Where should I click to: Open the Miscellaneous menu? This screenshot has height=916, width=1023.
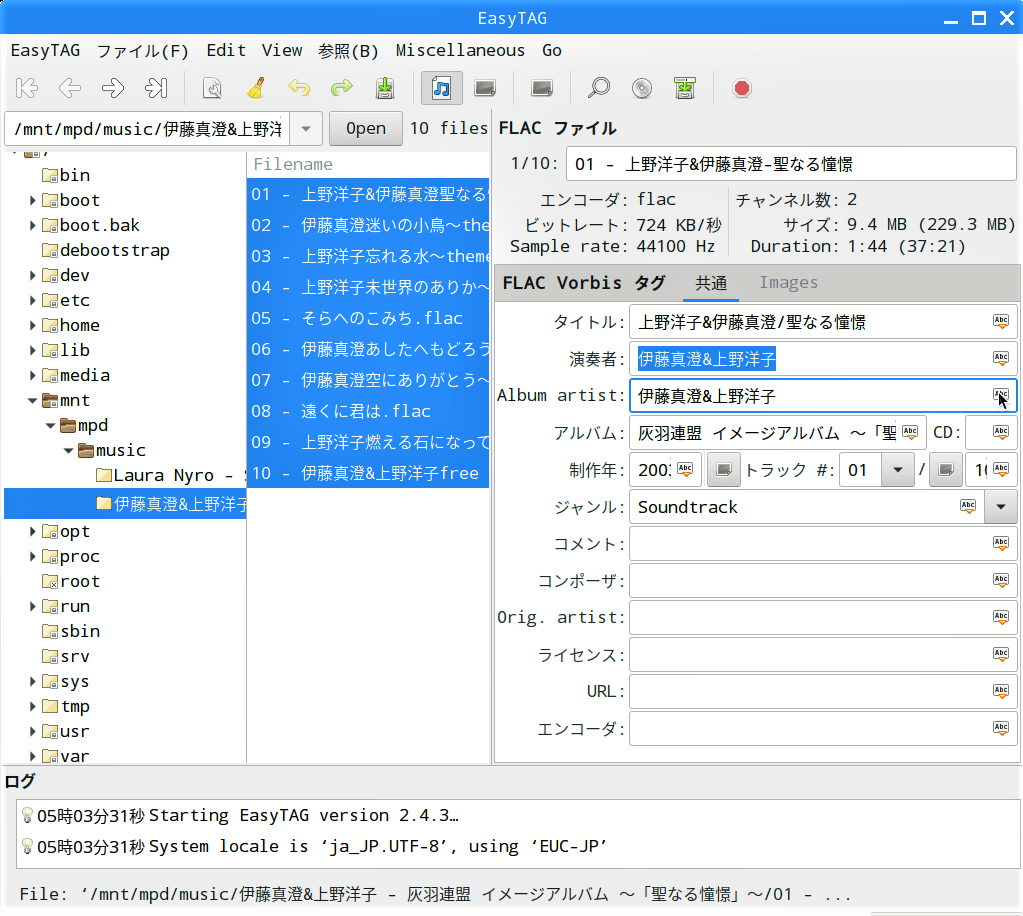coord(460,50)
